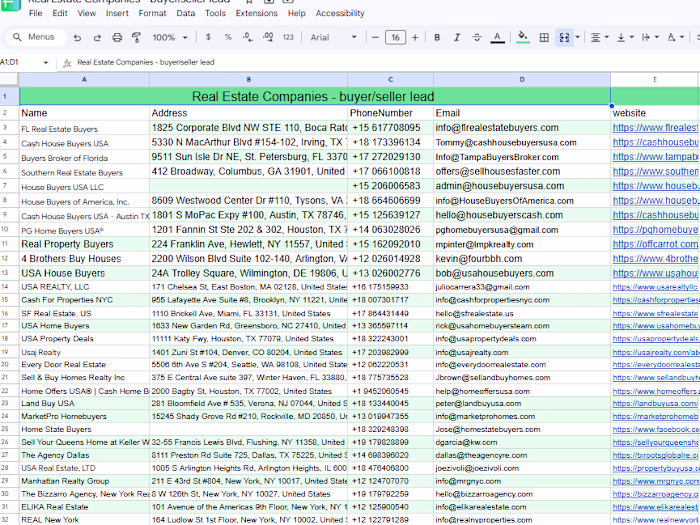
Task: Toggle strikethrough formatting
Action: pos(477,38)
